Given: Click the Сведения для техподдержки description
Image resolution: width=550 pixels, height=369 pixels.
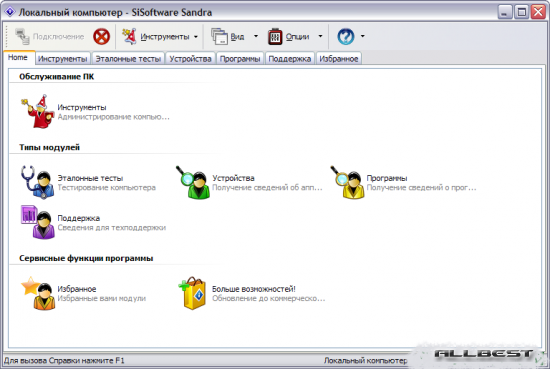Looking at the screenshot, I should click(x=112, y=228).
